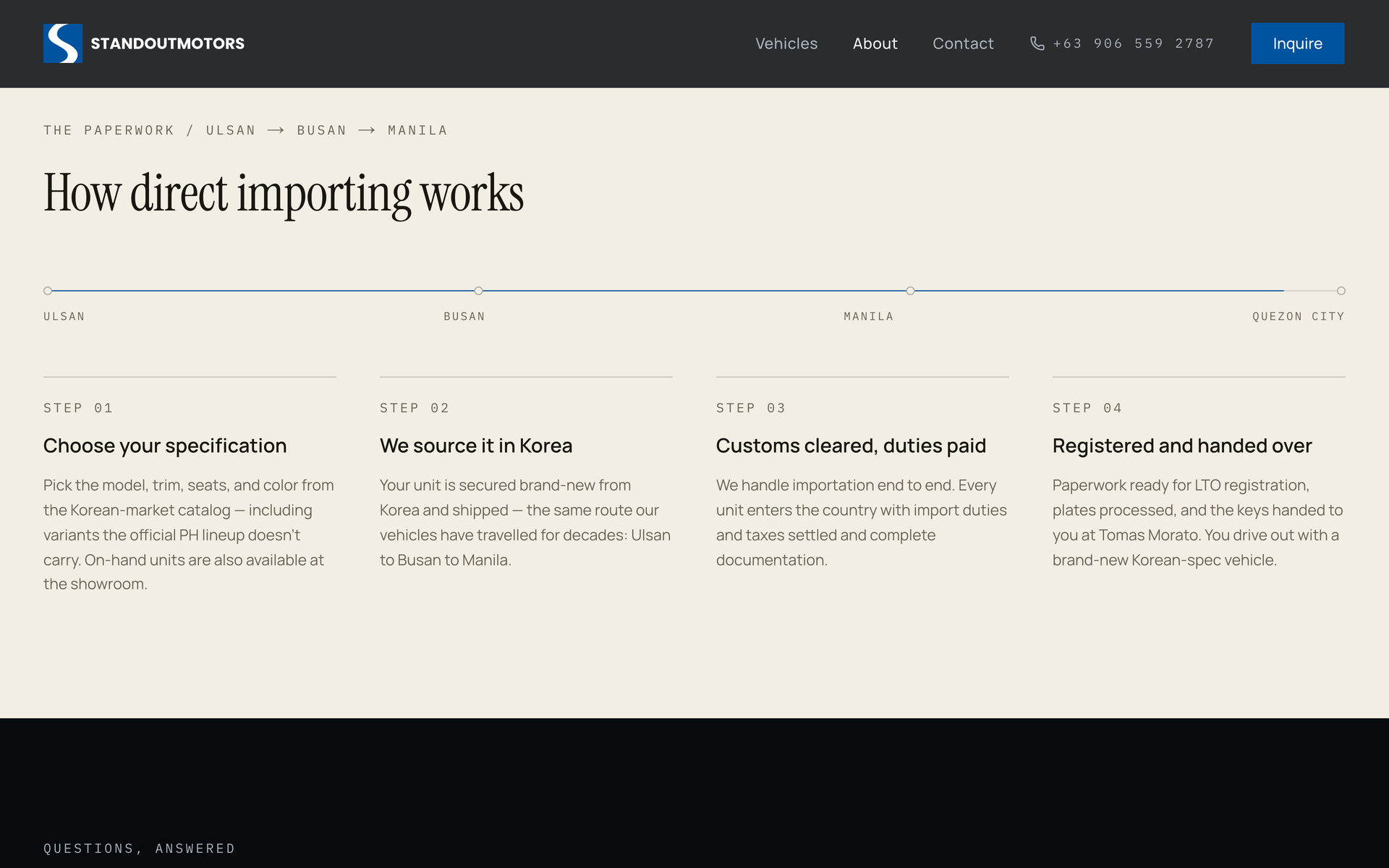The image size is (1389, 868).
Task: Click the STANDOUTMOTORS brand name
Action: pyautogui.click(x=167, y=43)
